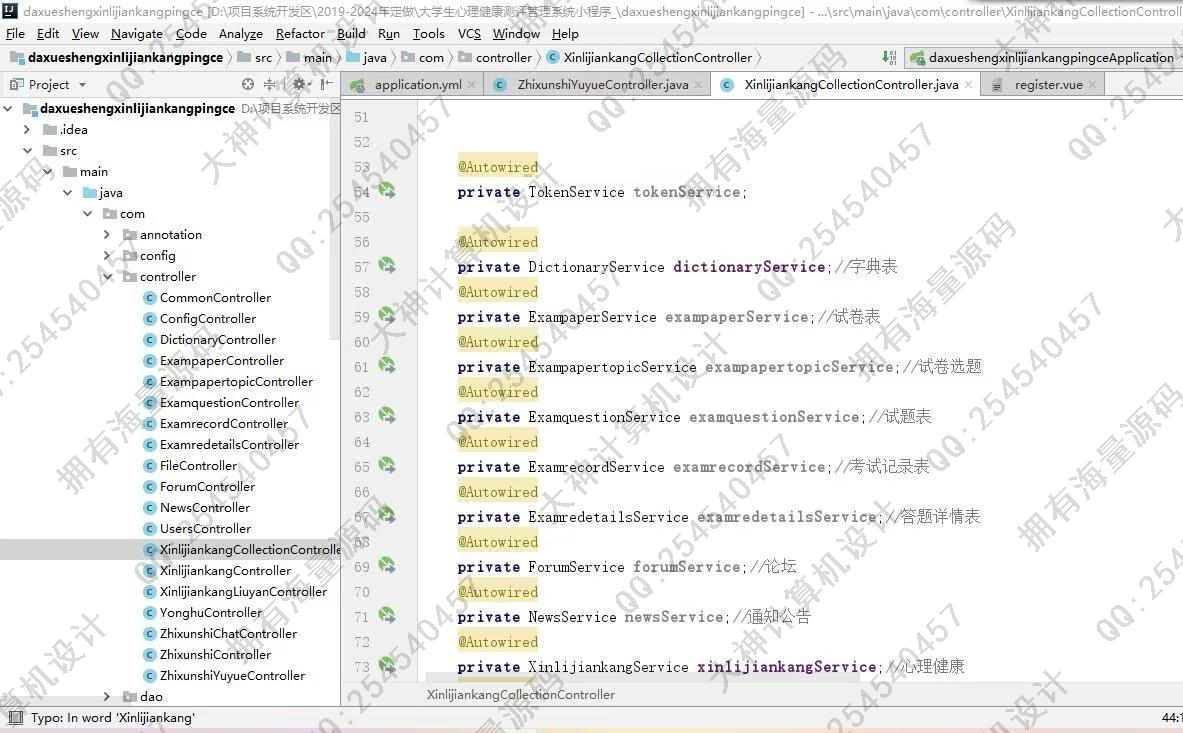The height and width of the screenshot is (733, 1183).
Task: Toggle tool window buttons icon in status bar
Action: (14, 717)
